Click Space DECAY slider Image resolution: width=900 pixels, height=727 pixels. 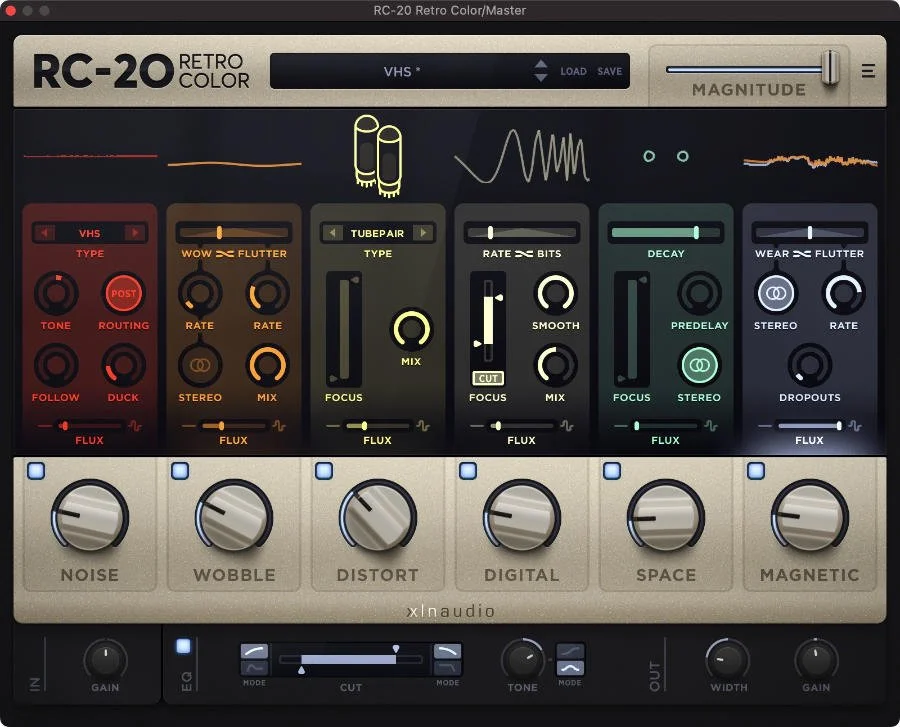click(x=666, y=232)
